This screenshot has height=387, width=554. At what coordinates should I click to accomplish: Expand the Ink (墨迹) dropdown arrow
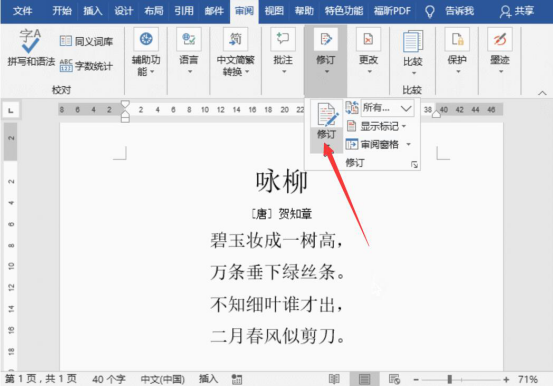point(501,71)
